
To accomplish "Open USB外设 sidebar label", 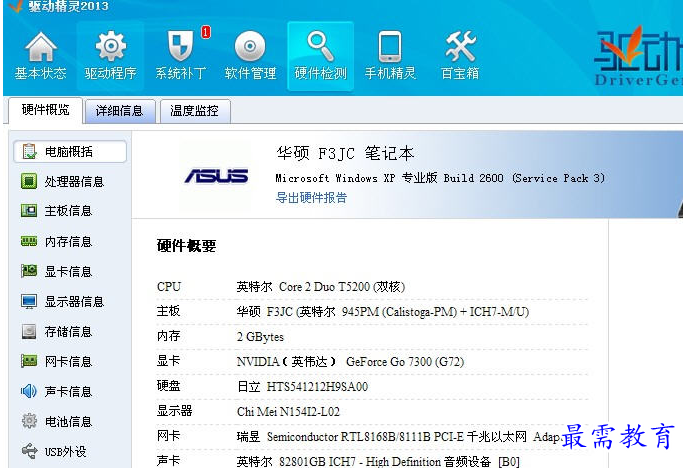I will coord(65,451).
